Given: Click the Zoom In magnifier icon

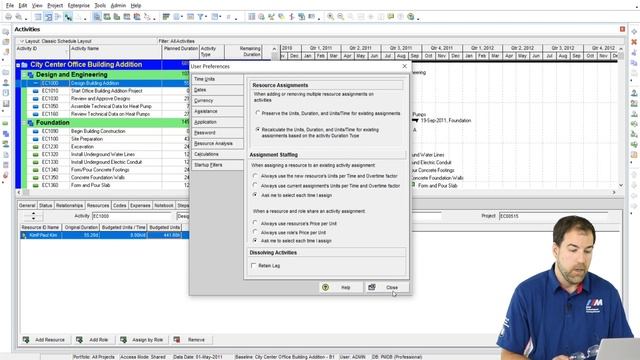Looking at the screenshot, I should tap(331, 17).
